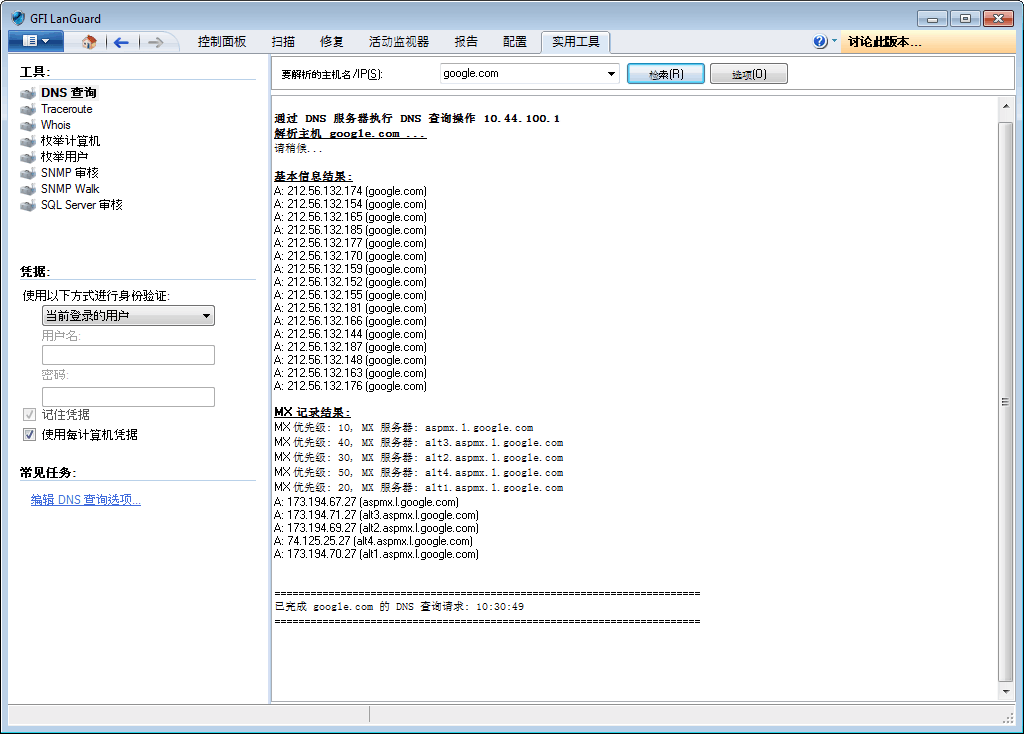
Task: Click the SNMP Walk tool icon
Action: coord(28,189)
